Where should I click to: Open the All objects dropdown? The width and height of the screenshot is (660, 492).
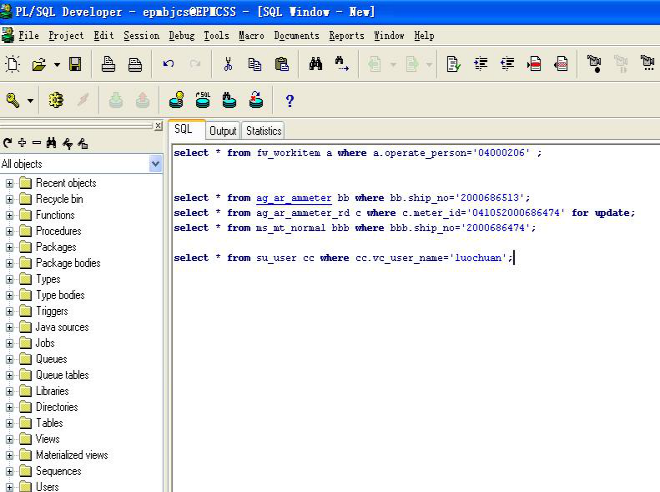click(156, 164)
